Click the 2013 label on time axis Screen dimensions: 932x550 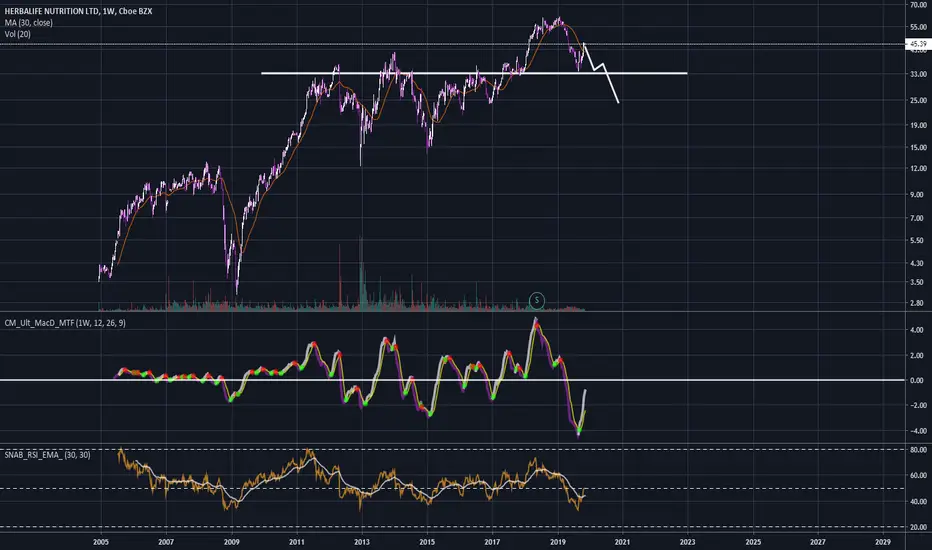tap(361, 542)
